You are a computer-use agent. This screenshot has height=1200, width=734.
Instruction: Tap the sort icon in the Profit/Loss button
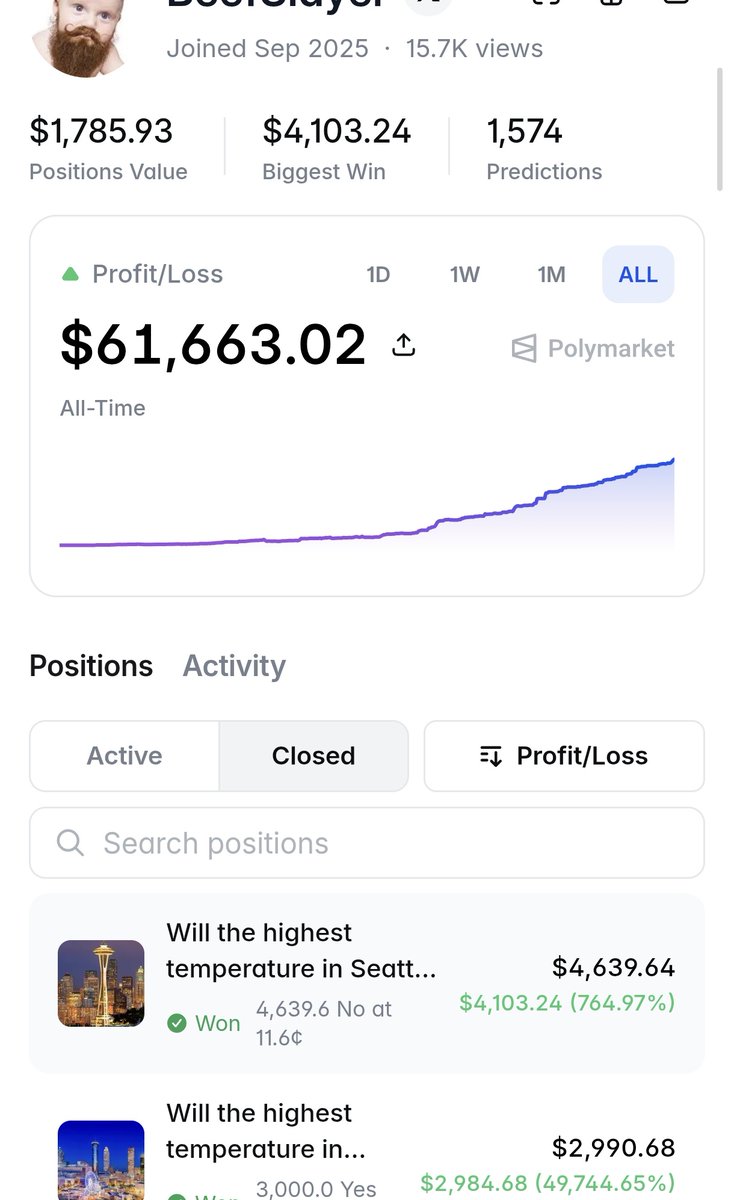(x=490, y=756)
